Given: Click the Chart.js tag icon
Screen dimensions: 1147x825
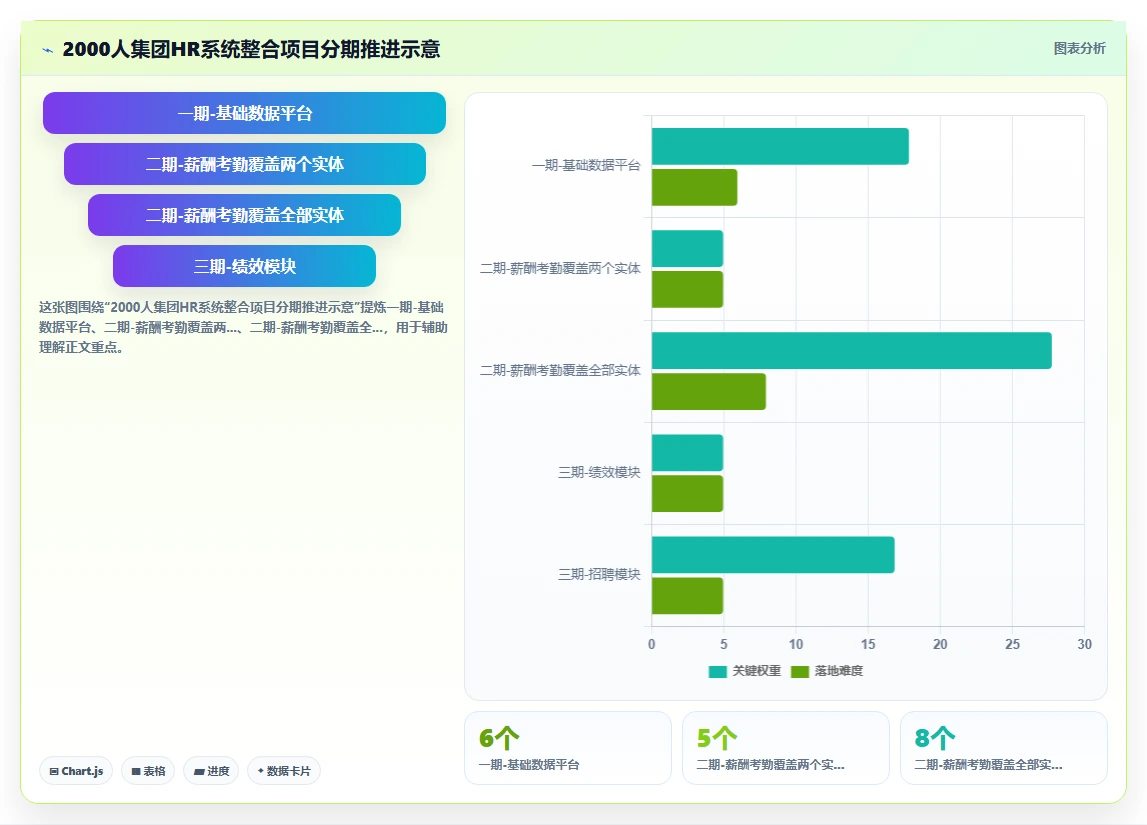Looking at the screenshot, I should point(54,772).
